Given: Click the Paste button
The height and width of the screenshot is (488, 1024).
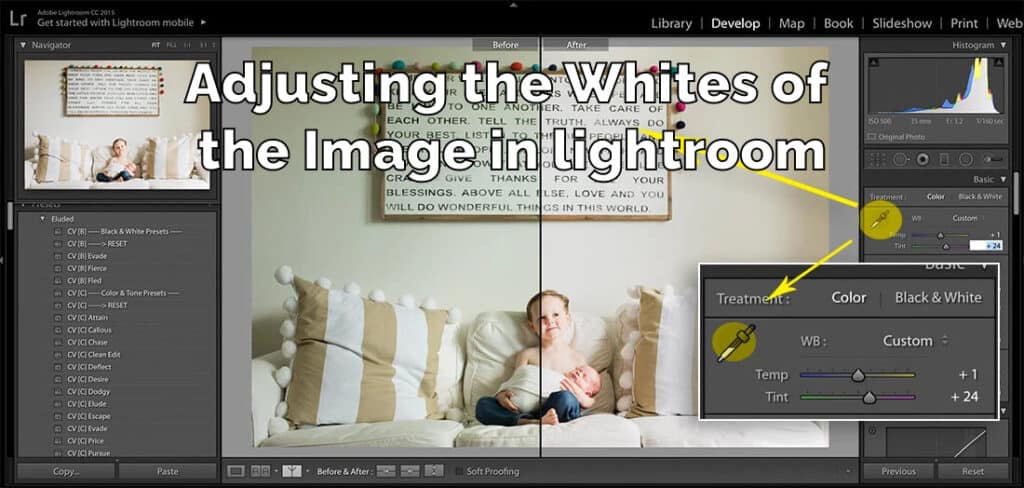Looking at the screenshot, I should pyautogui.click(x=167, y=471).
